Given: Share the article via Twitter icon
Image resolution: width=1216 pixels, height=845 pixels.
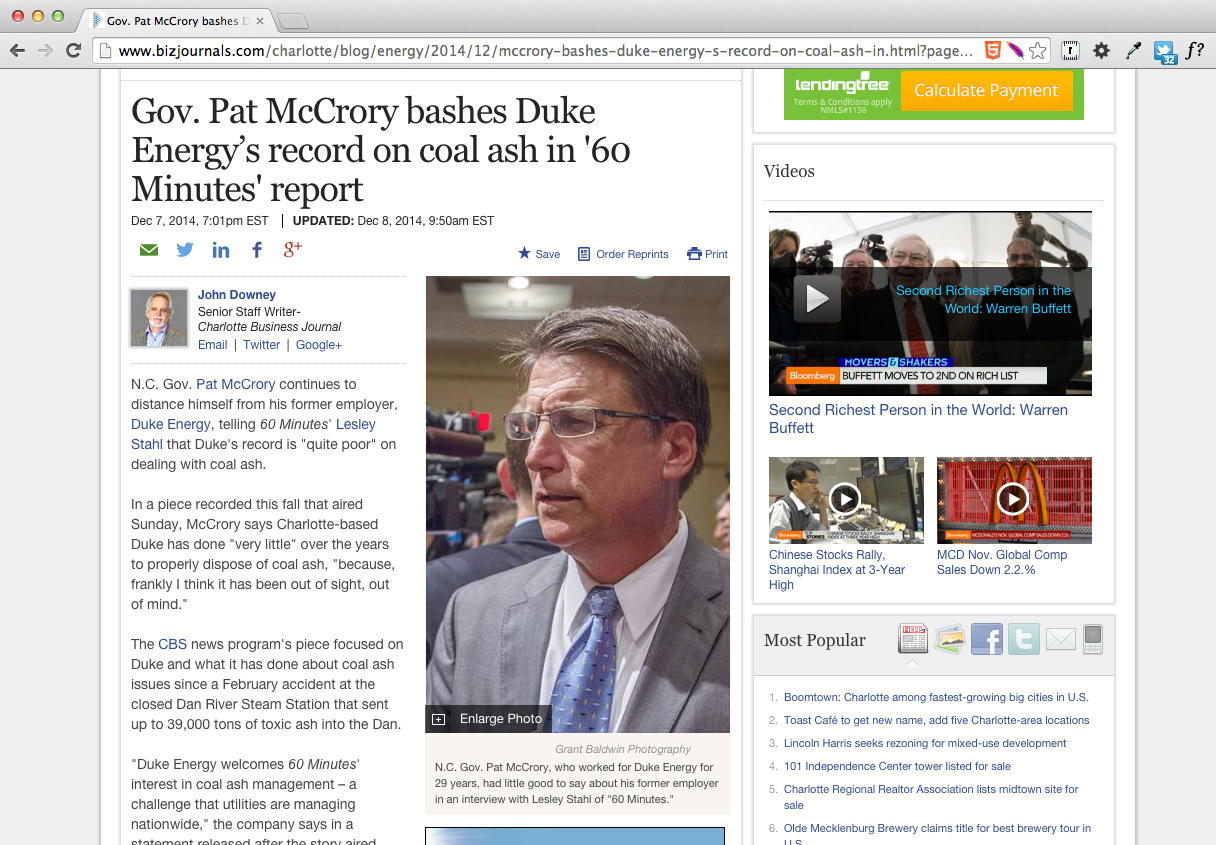Looking at the screenshot, I should coord(185,249).
